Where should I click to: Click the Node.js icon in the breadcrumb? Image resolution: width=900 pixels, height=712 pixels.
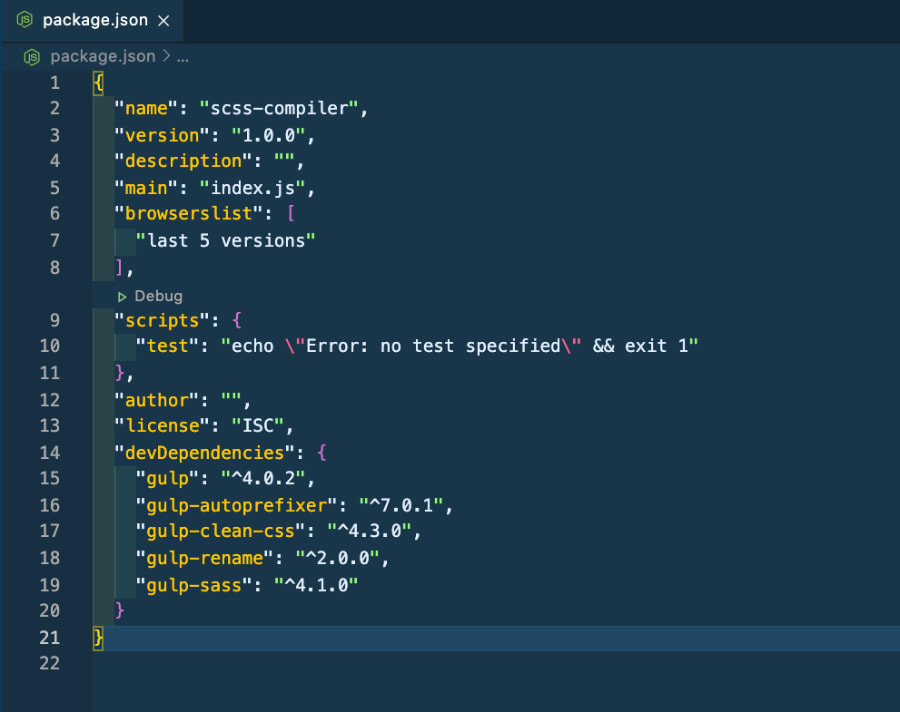(32, 57)
